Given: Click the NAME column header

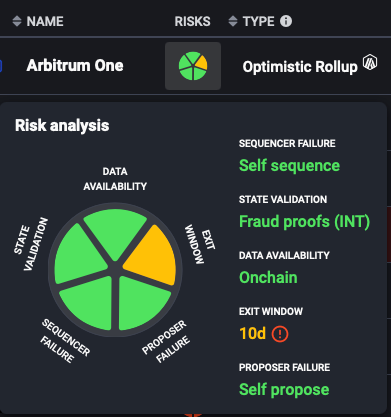Looking at the screenshot, I should click(x=45, y=21).
